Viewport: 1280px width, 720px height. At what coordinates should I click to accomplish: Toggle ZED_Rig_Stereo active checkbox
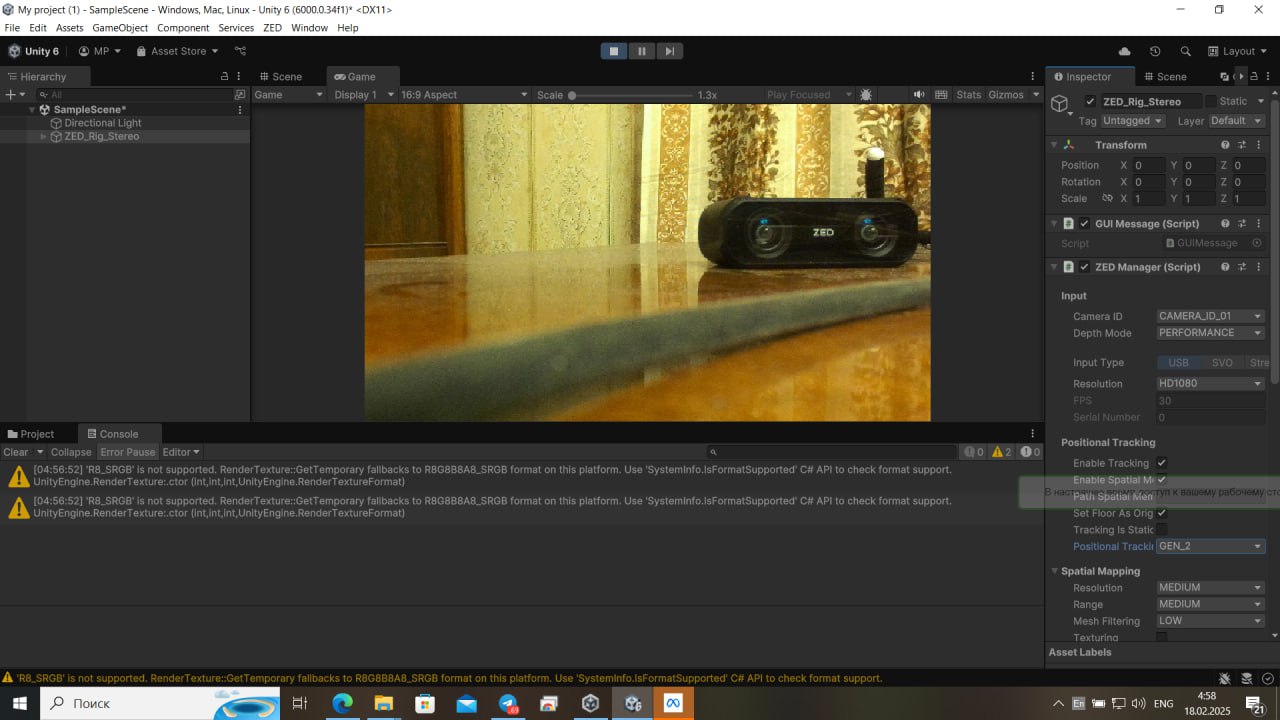coord(1090,101)
